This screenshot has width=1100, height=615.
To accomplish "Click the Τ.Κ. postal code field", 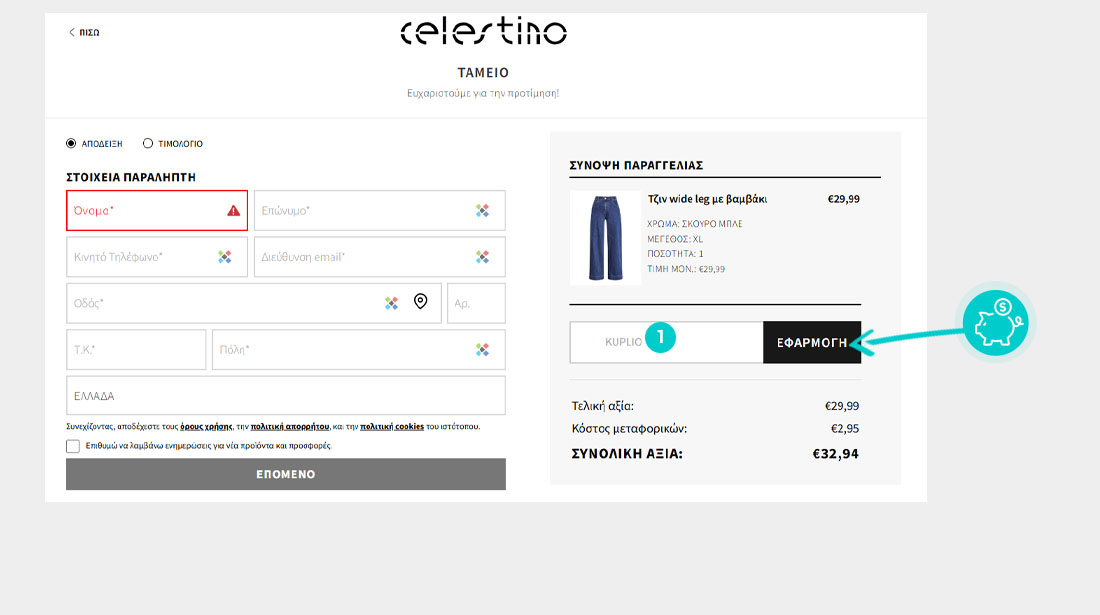I will 136,350.
